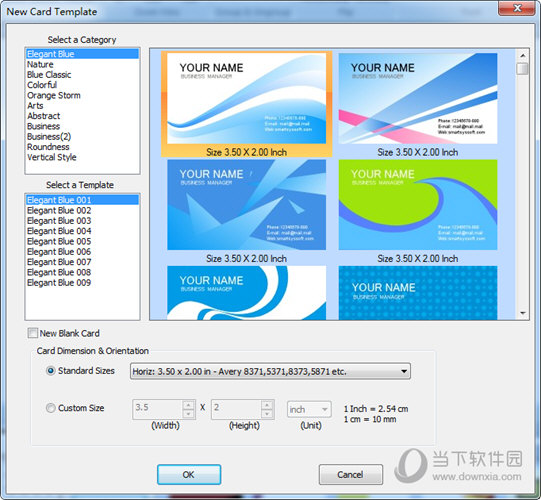Open the inch Unit dropdown

pos(309,409)
